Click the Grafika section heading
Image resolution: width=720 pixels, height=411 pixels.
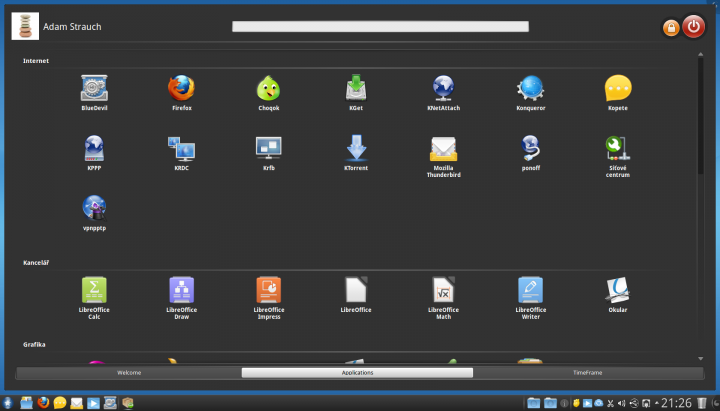point(34,344)
